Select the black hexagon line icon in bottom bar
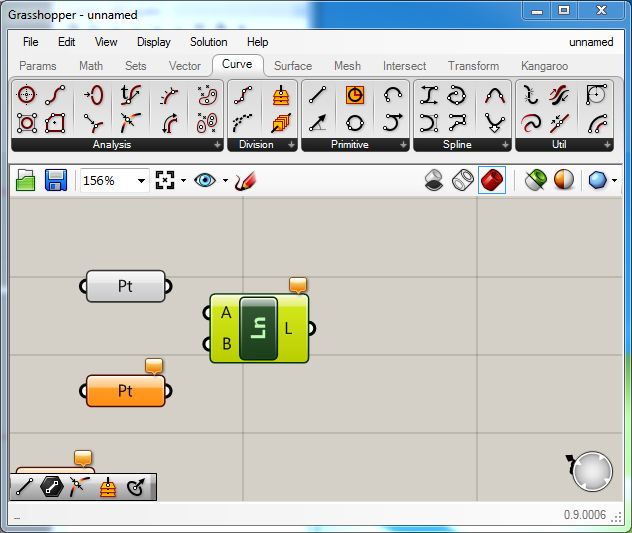The image size is (632, 533). pos(52,487)
